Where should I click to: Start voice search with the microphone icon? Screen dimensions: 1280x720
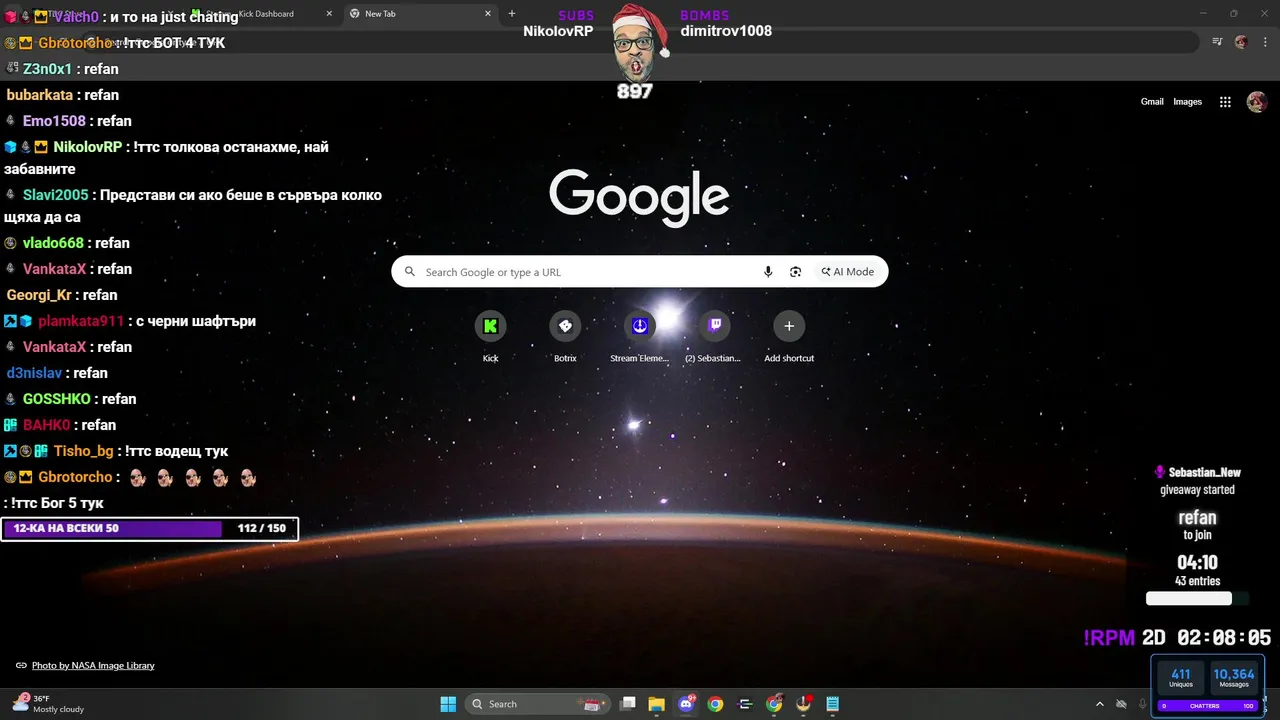click(x=768, y=272)
